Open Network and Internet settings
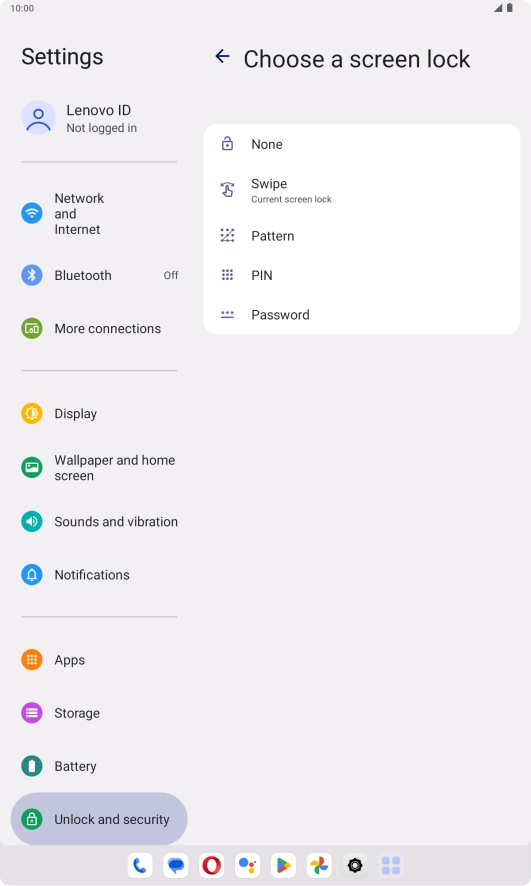This screenshot has height=886, width=531. pos(99,214)
